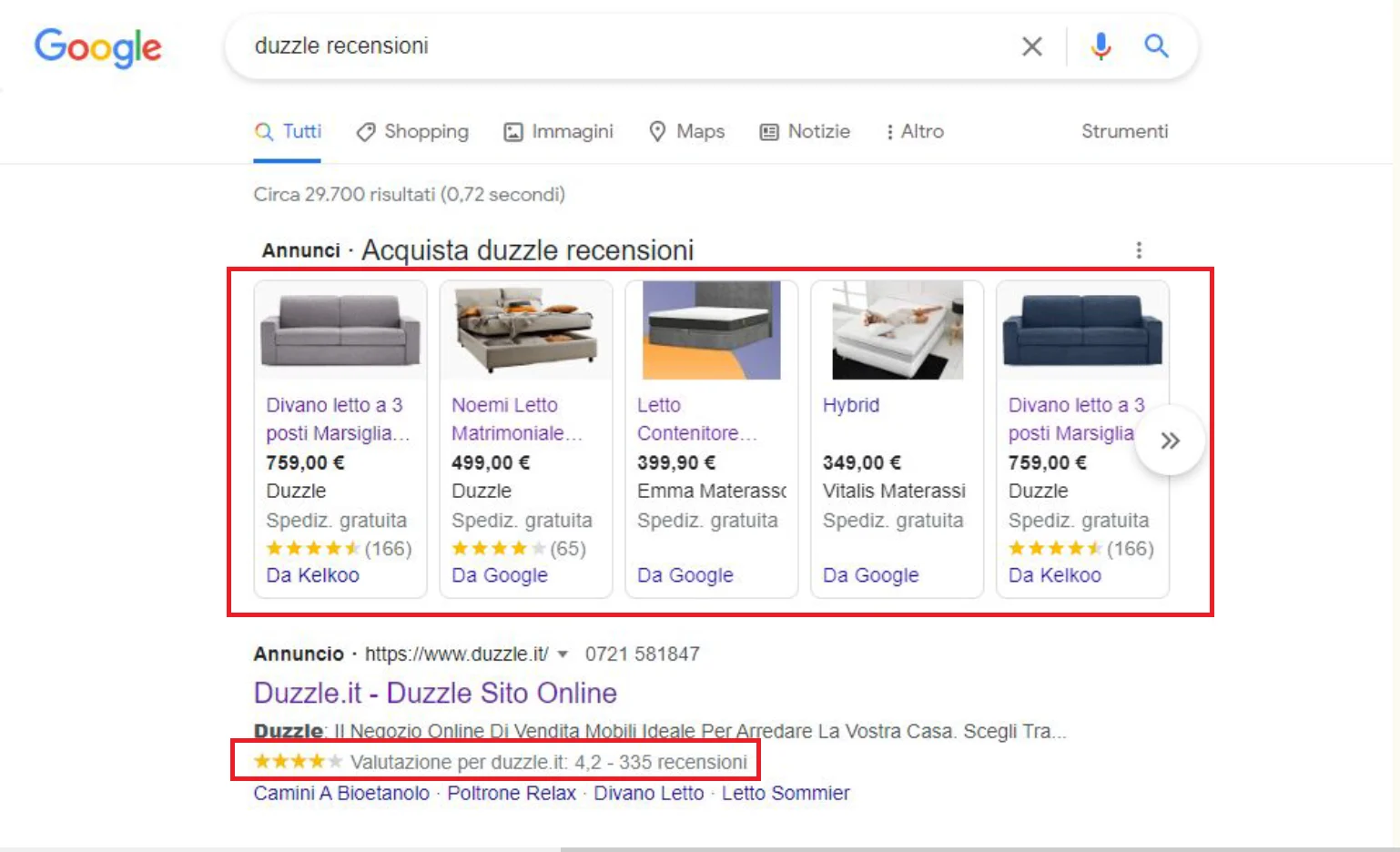Click Da Google under the Noemi bed
This screenshot has width=1400, height=852.
[500, 575]
